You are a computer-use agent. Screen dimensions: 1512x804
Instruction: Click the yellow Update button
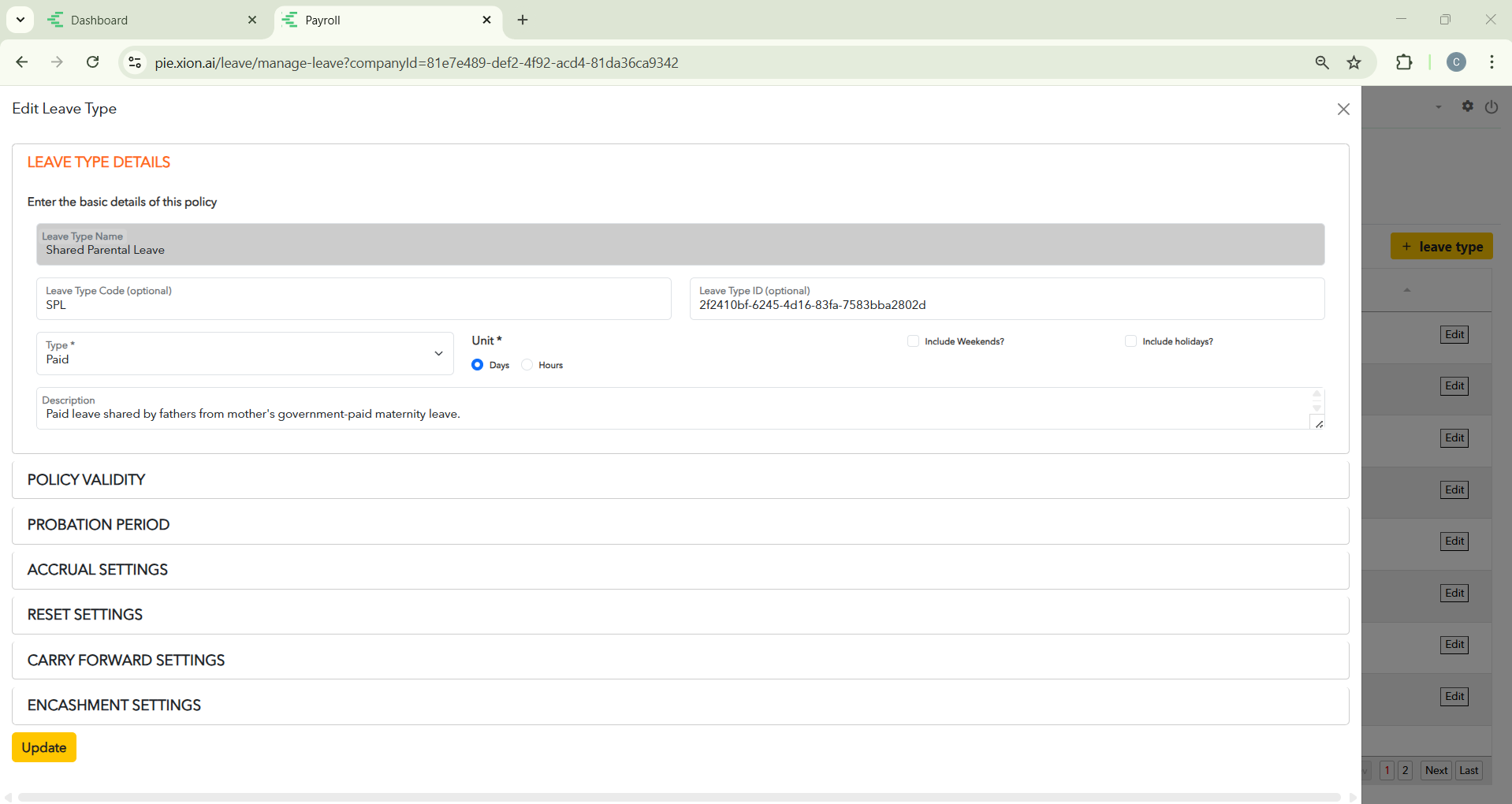coord(44,747)
